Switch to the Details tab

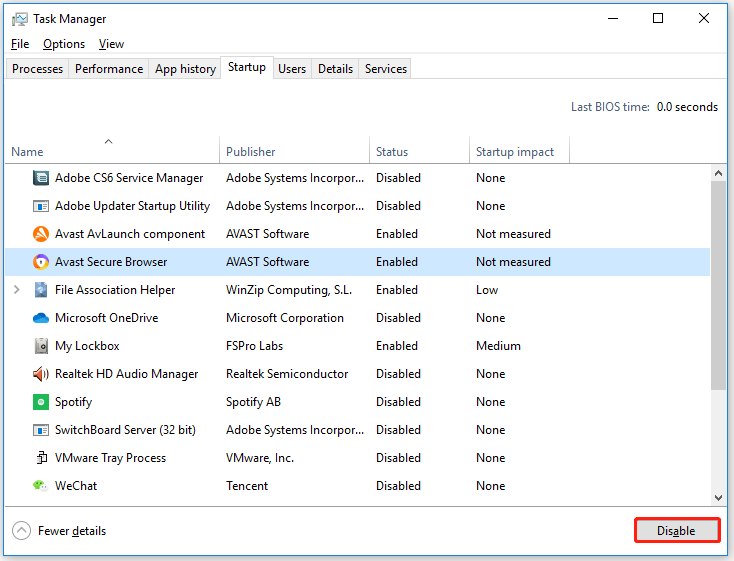(x=336, y=69)
